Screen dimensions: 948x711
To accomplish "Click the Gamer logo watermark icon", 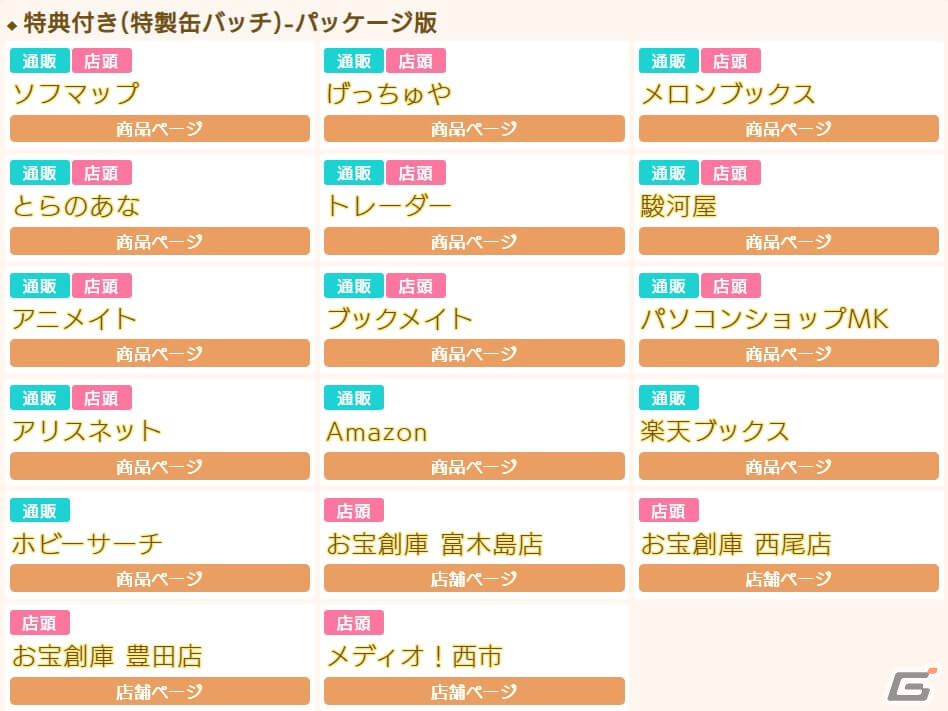I will tap(911, 684).
